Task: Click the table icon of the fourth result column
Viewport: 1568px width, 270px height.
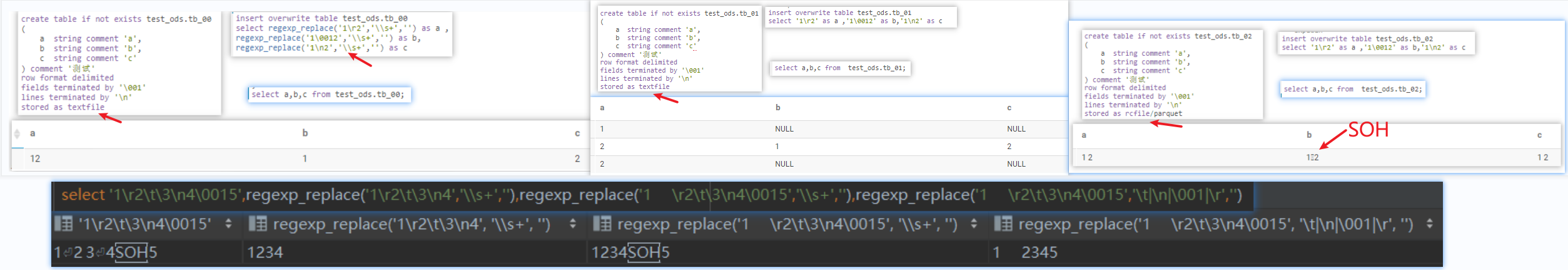Action: tap(1003, 224)
